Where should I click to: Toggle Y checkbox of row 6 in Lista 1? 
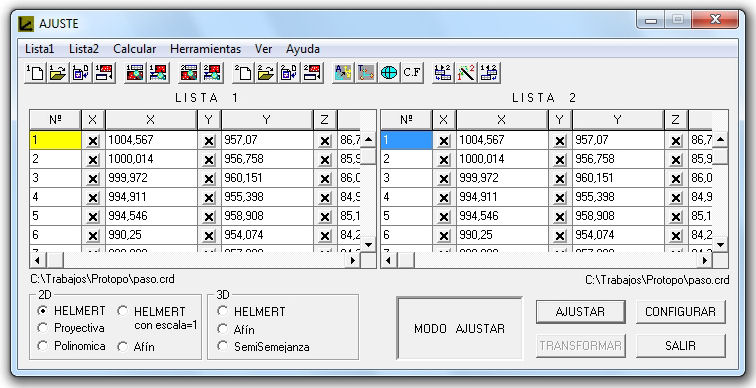click(209, 236)
